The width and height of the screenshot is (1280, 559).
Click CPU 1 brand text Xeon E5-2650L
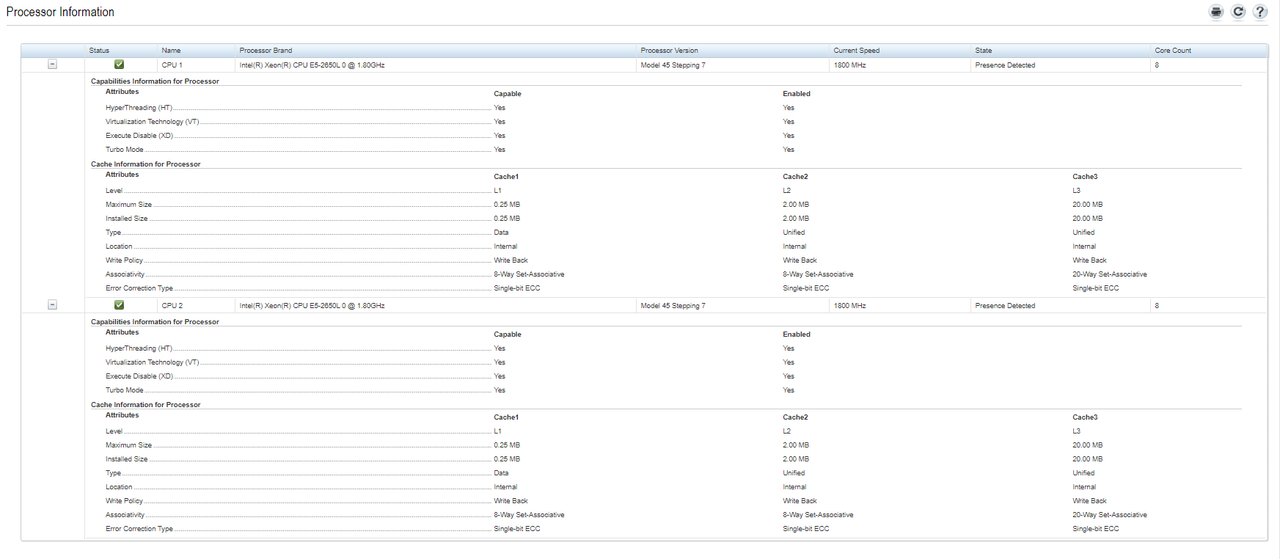312,65
